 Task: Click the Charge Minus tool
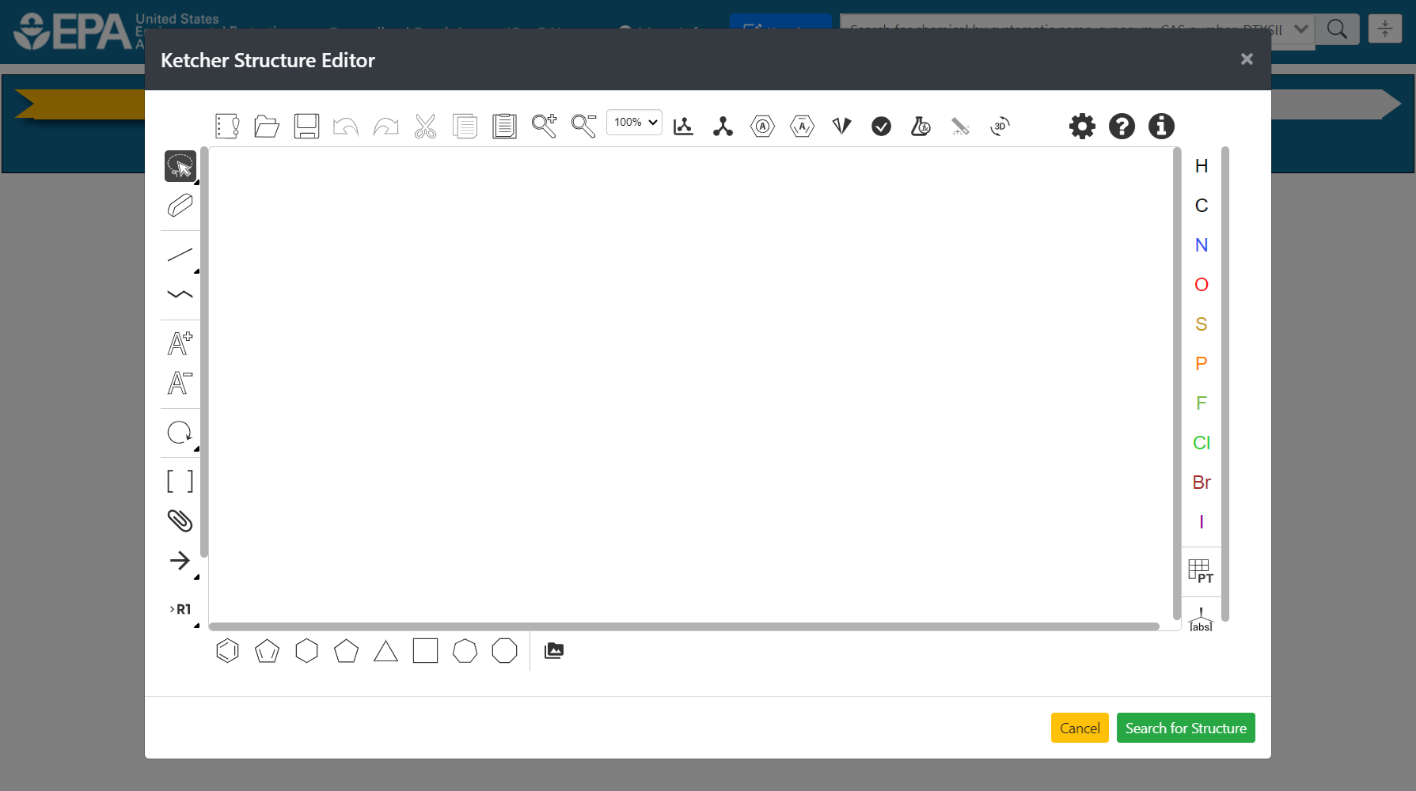click(x=180, y=383)
